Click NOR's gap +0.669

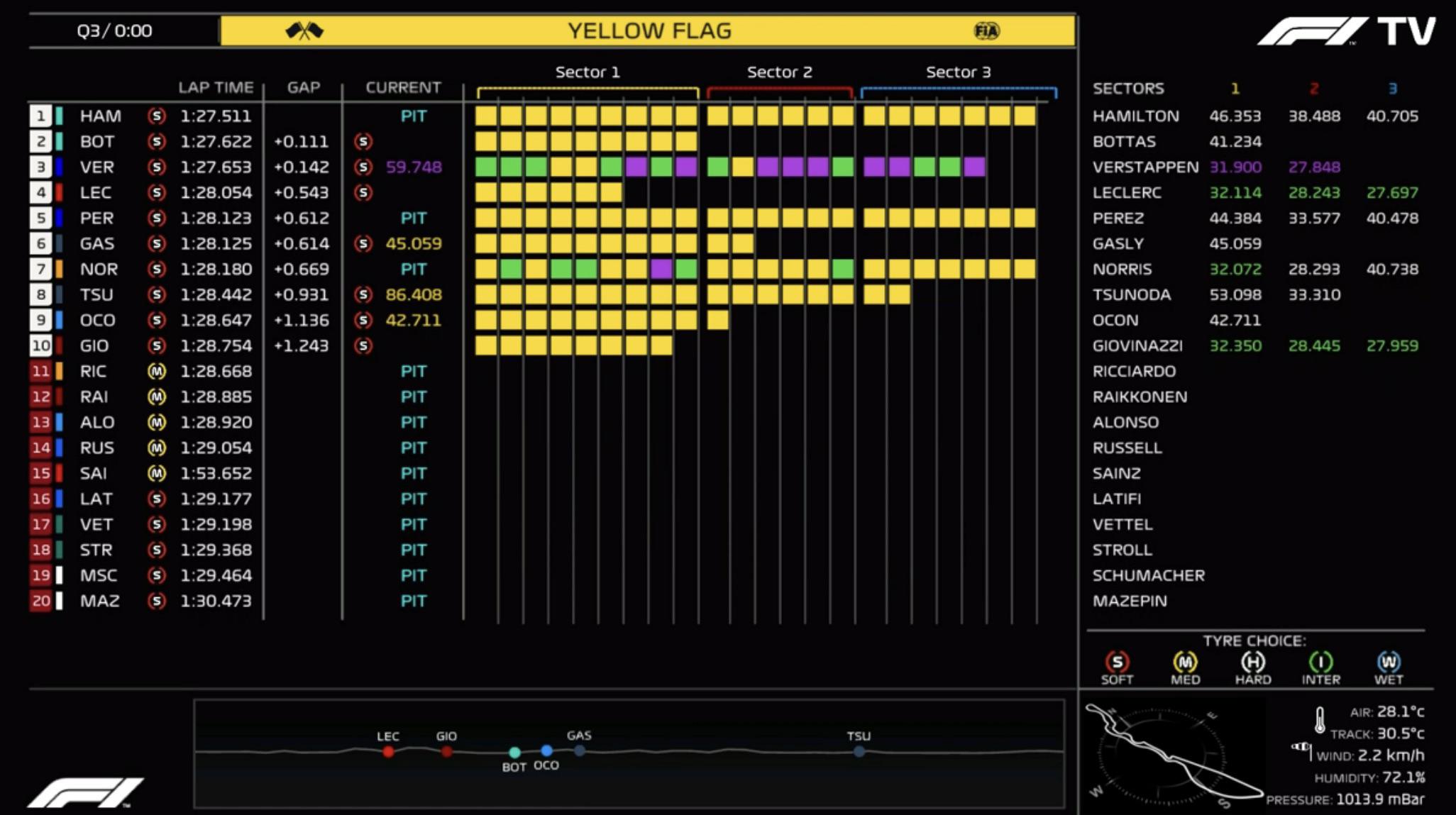coord(302,269)
